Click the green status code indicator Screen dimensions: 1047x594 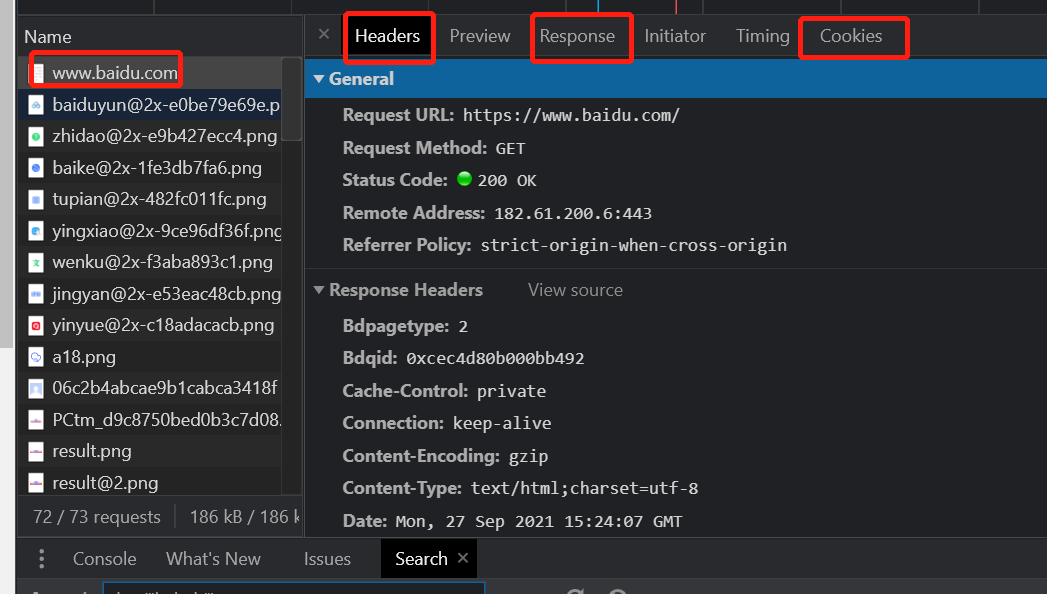[464, 179]
